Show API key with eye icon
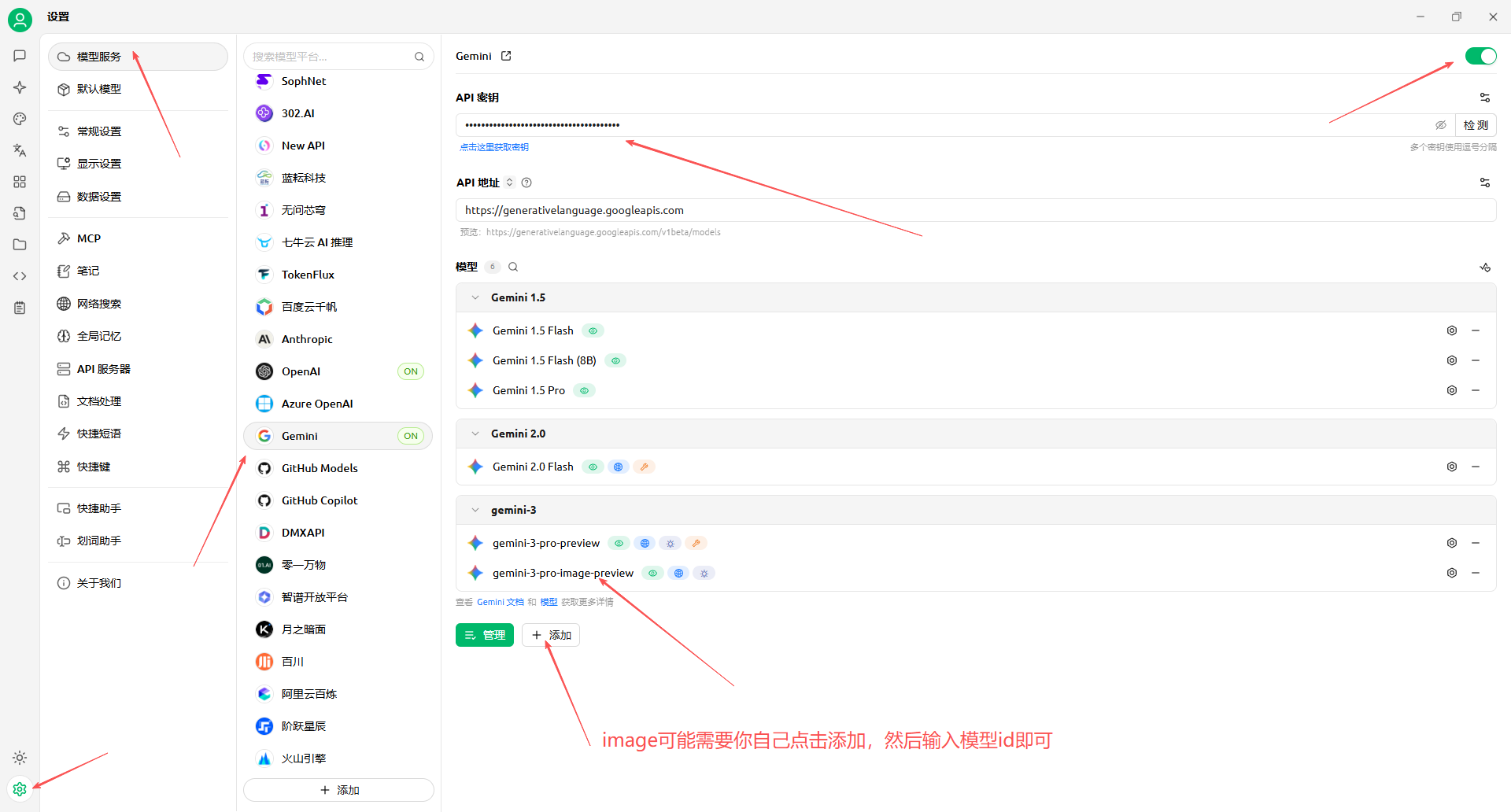Image resolution: width=1511 pixels, height=812 pixels. (x=1440, y=125)
